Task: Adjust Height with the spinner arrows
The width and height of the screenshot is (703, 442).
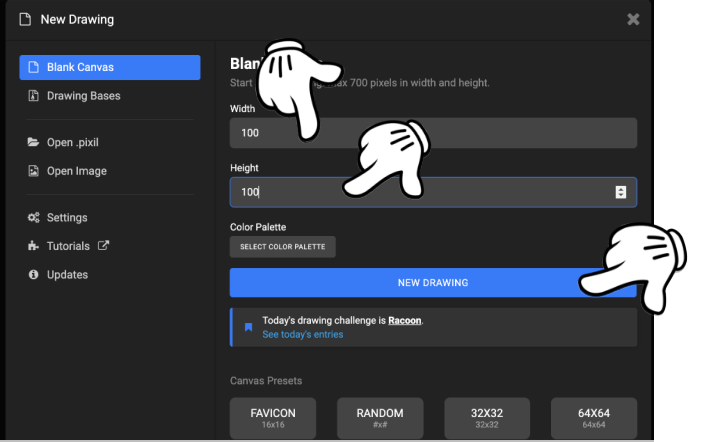Action: pos(621,192)
